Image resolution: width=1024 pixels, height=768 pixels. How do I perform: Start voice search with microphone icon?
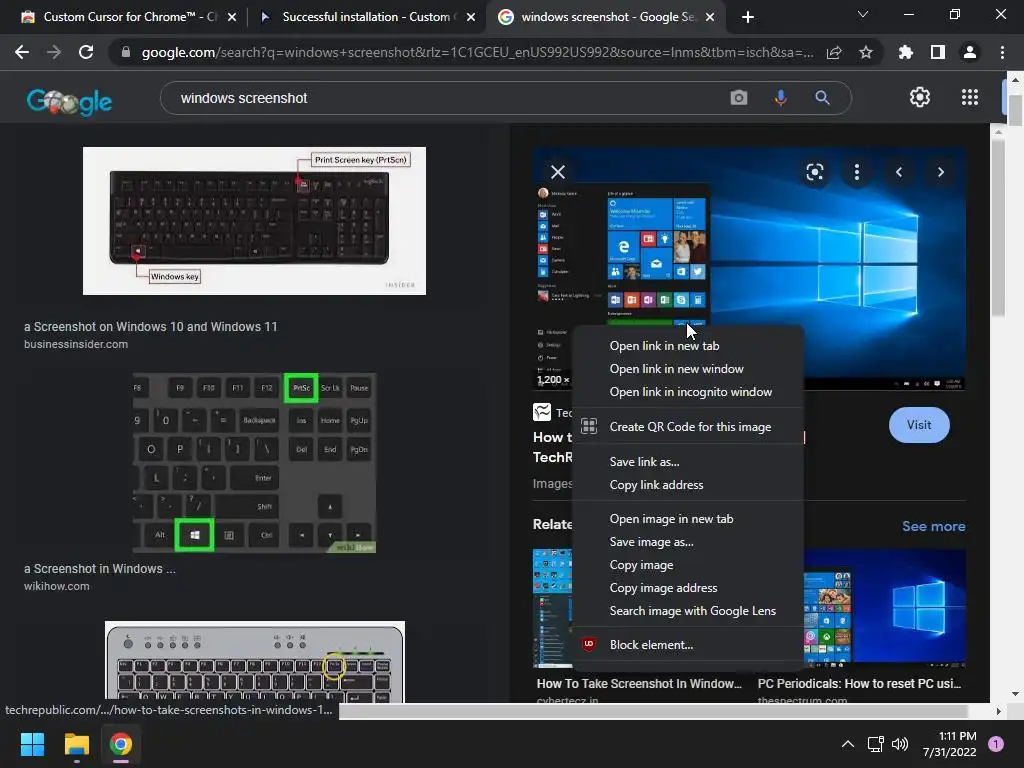(x=780, y=98)
